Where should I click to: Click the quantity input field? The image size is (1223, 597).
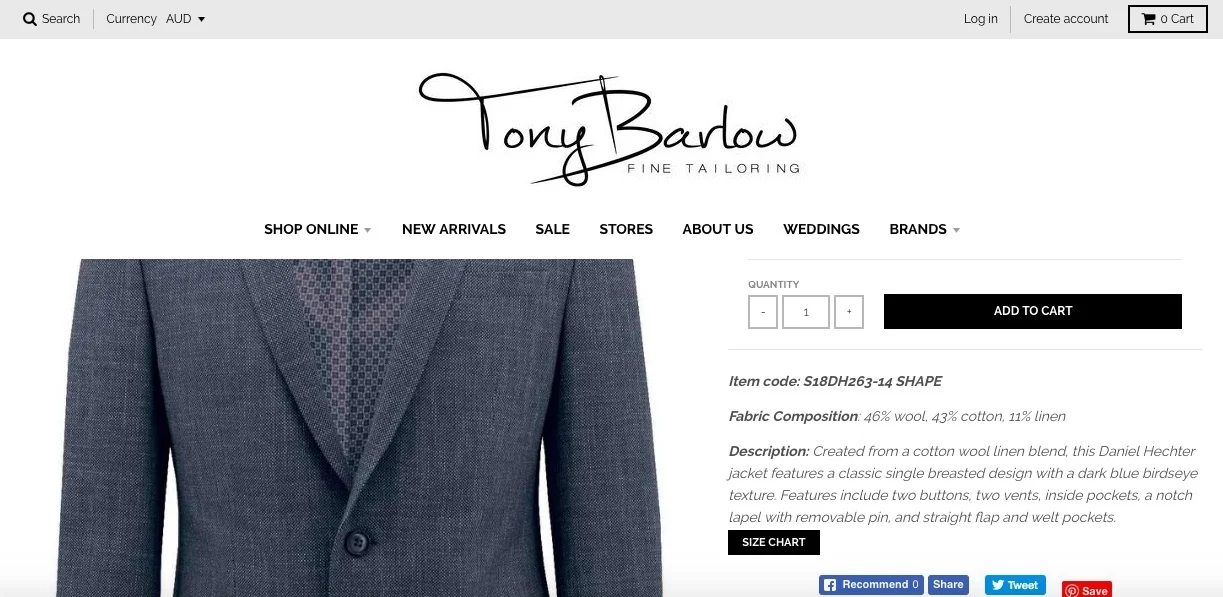[x=806, y=312]
